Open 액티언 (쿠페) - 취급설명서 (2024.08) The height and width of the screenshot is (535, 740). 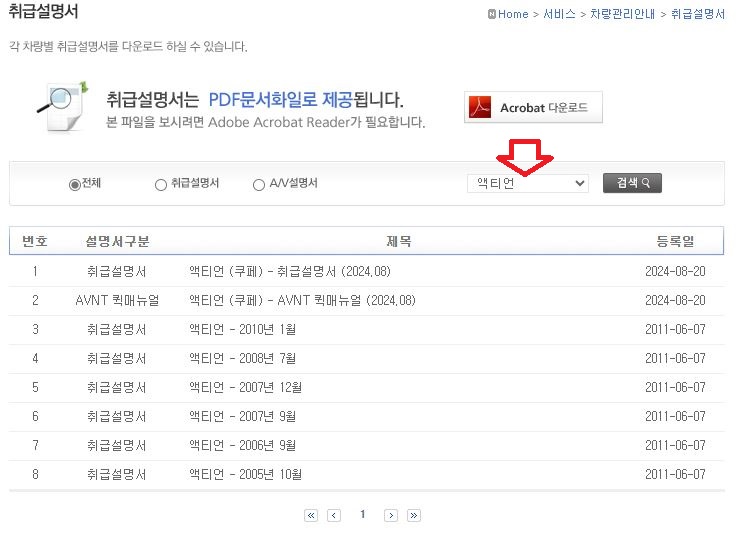tap(290, 271)
